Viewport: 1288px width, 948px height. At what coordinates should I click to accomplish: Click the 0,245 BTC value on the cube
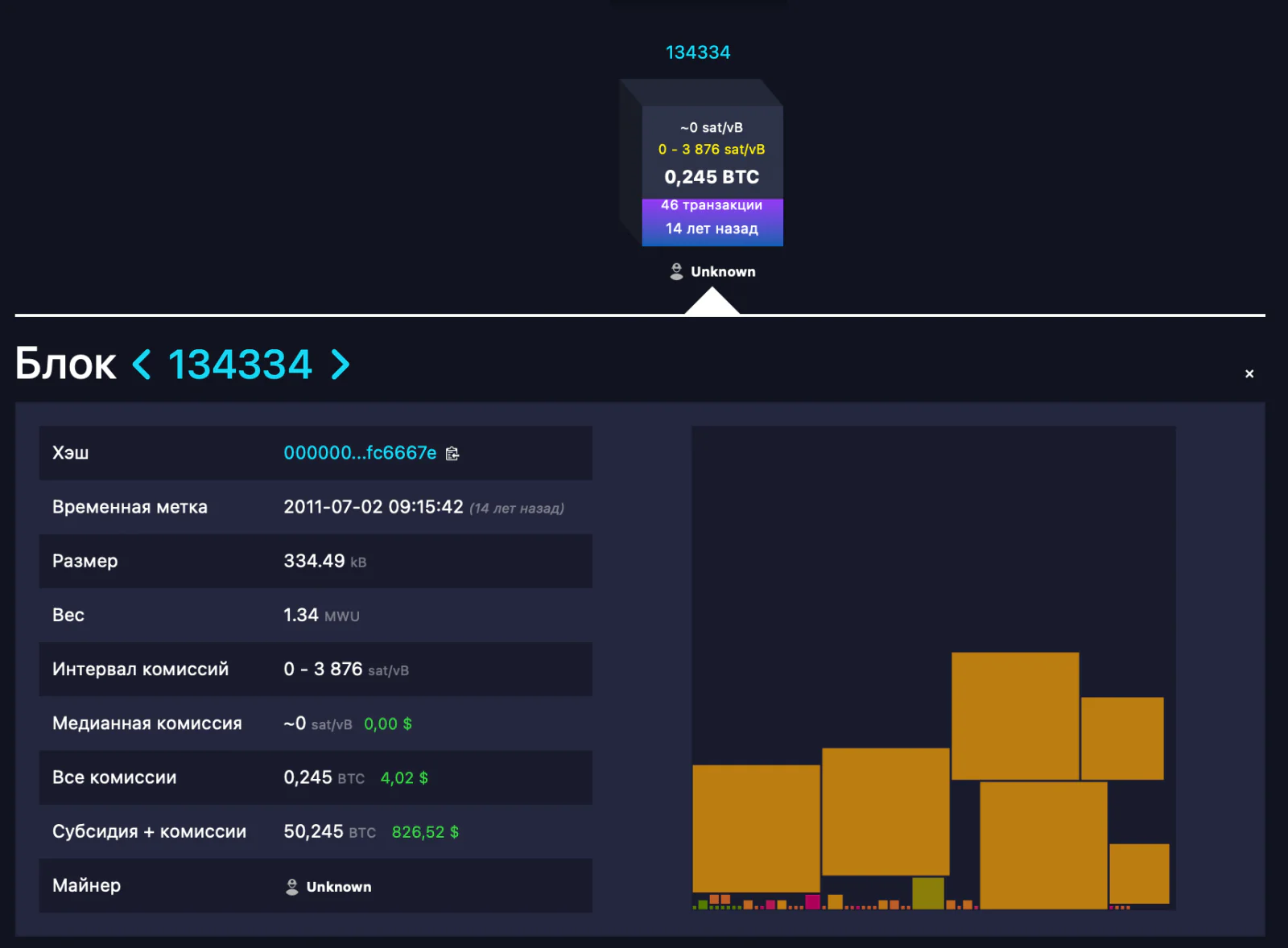[x=712, y=177]
